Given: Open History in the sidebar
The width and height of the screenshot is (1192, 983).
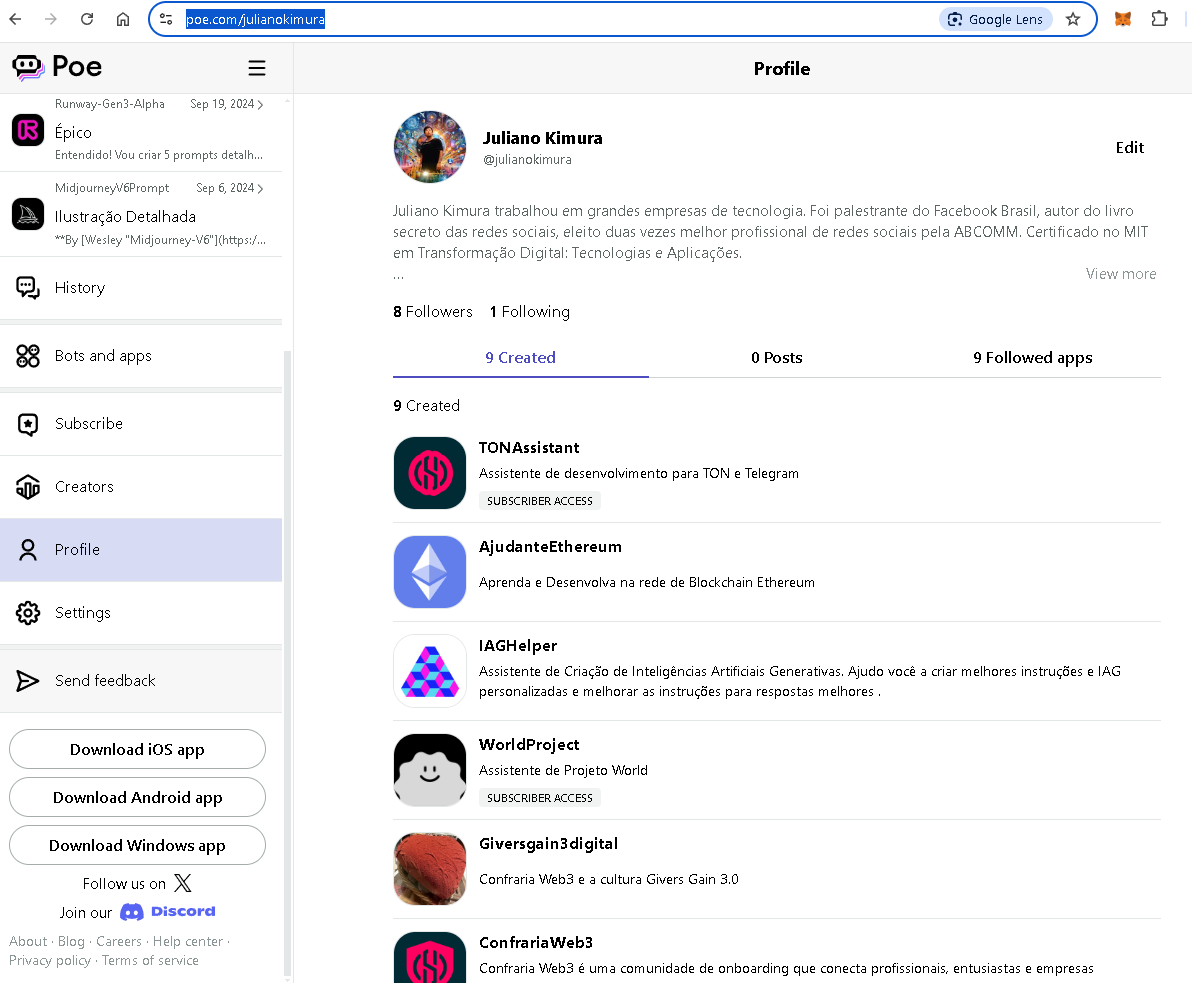Looking at the screenshot, I should click(x=141, y=287).
